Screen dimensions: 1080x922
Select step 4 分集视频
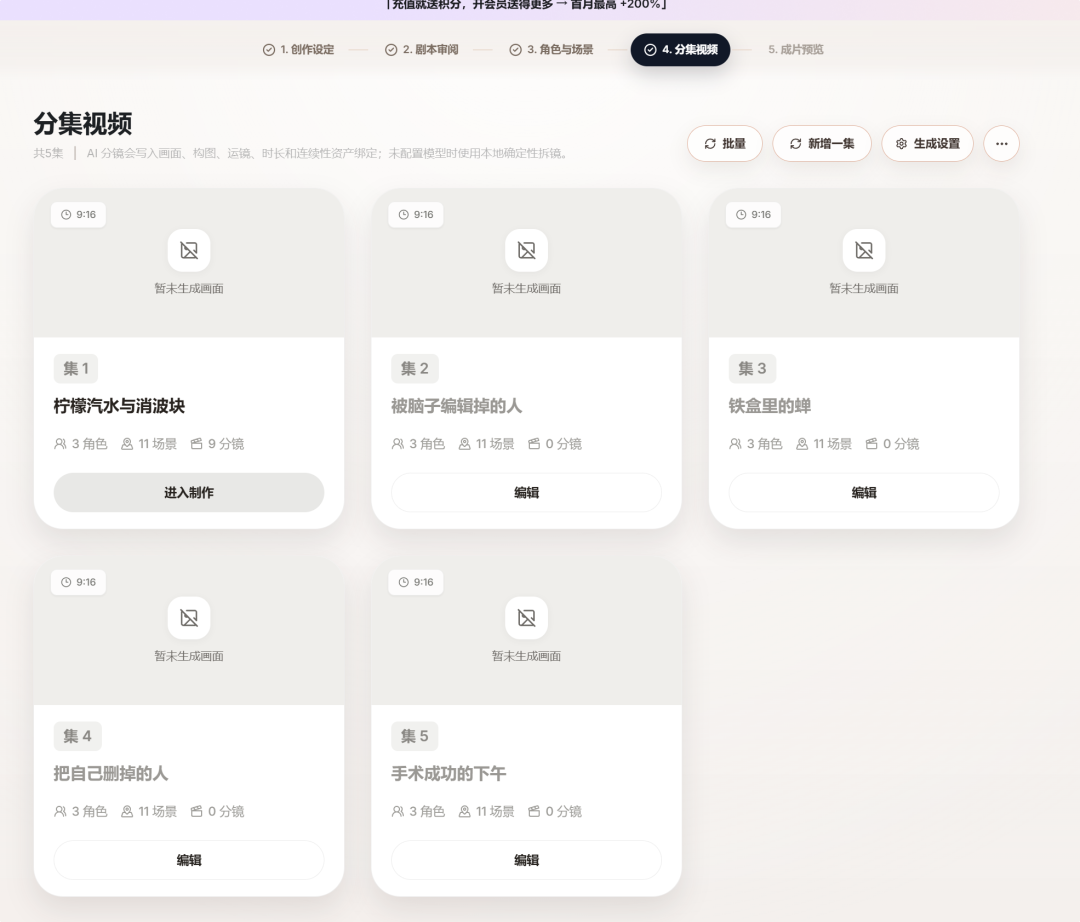pyautogui.click(x=681, y=50)
